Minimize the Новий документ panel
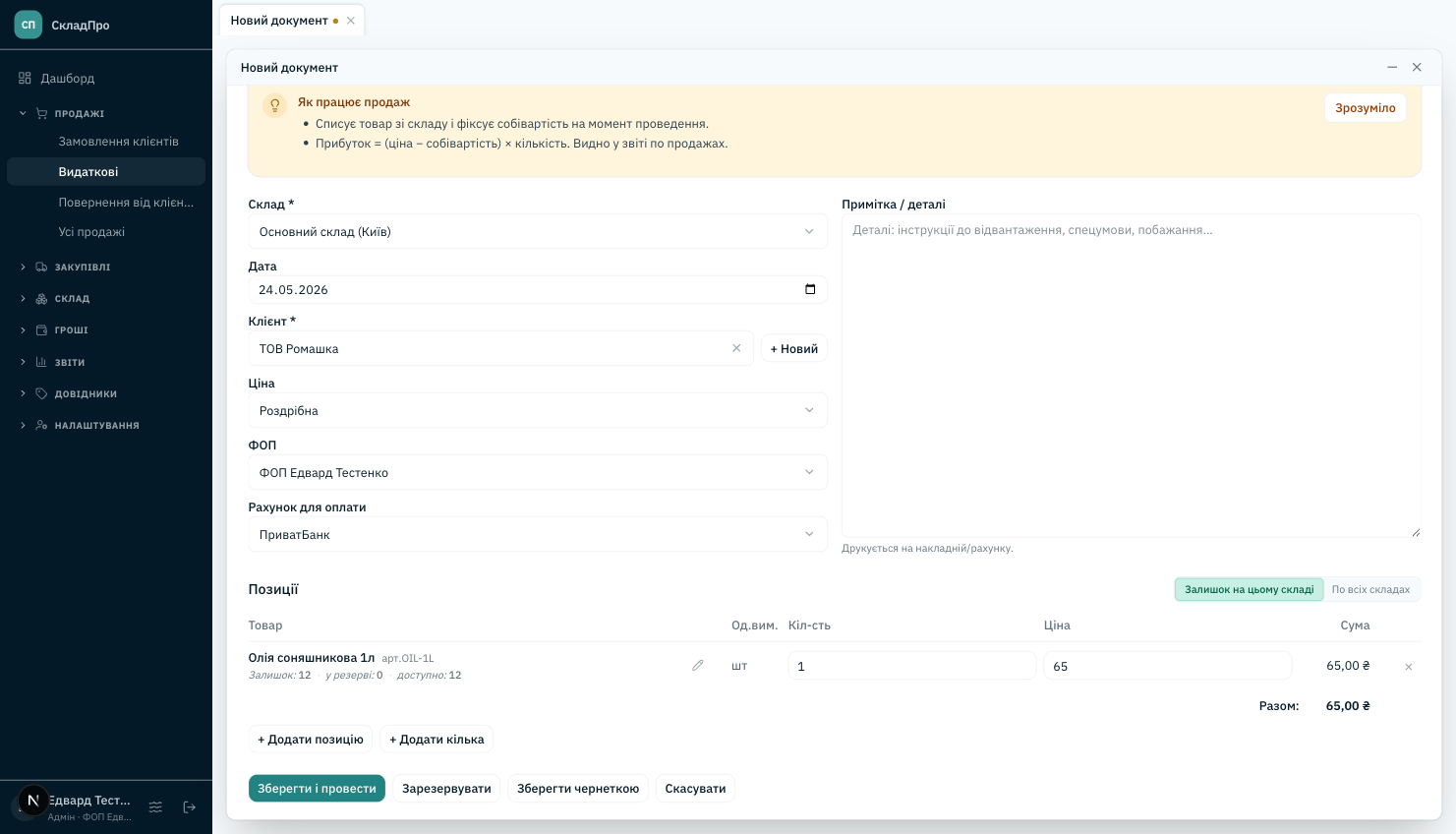Viewport: 1456px width, 834px height. 1392,67
